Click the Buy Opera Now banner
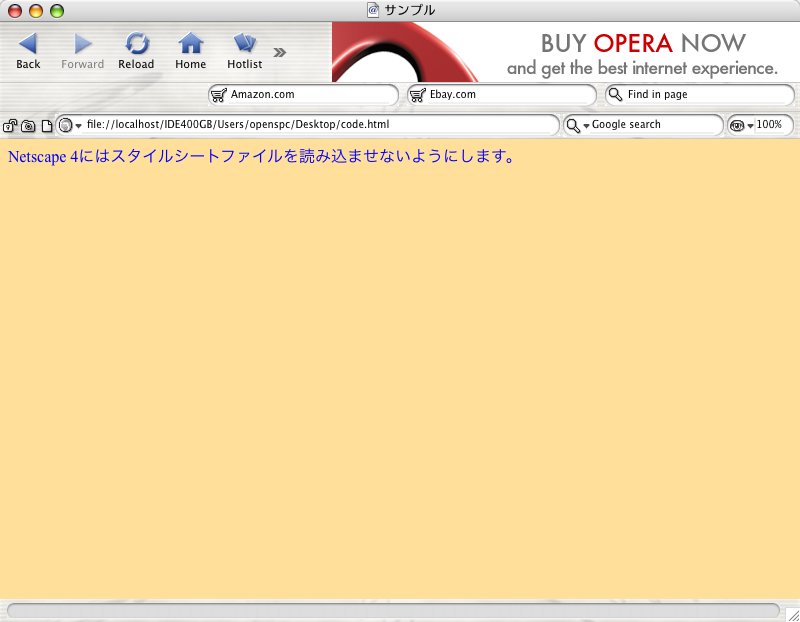 [566, 52]
